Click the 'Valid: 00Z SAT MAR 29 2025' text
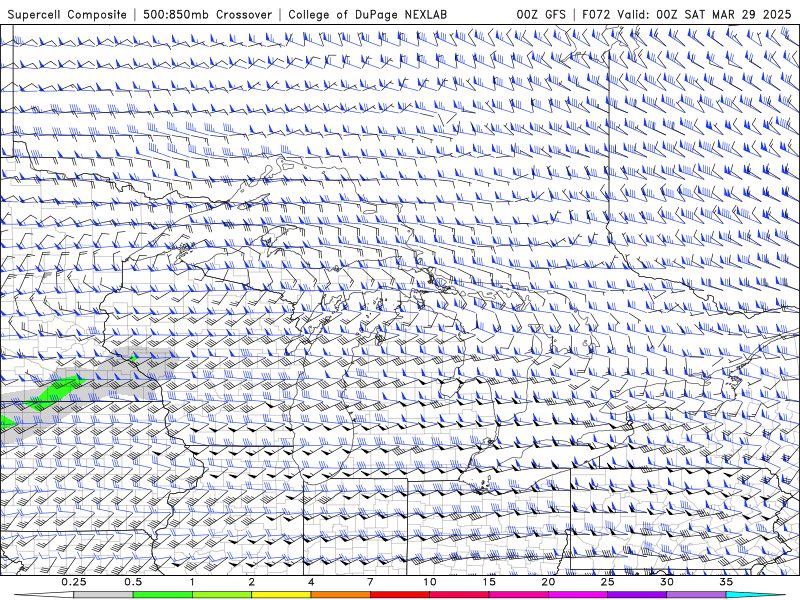The image size is (800, 600). [x=704, y=14]
